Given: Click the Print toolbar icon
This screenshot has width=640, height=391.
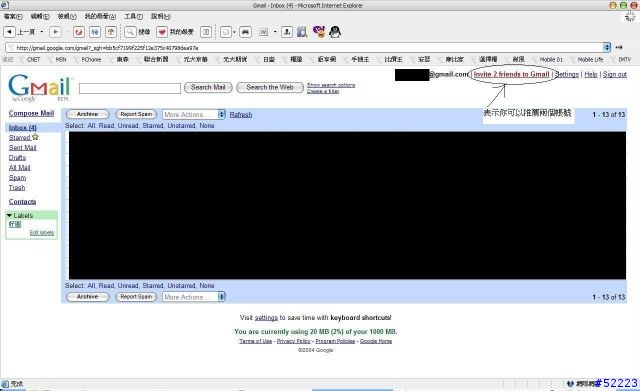Looking at the screenshot, I should (245, 31).
